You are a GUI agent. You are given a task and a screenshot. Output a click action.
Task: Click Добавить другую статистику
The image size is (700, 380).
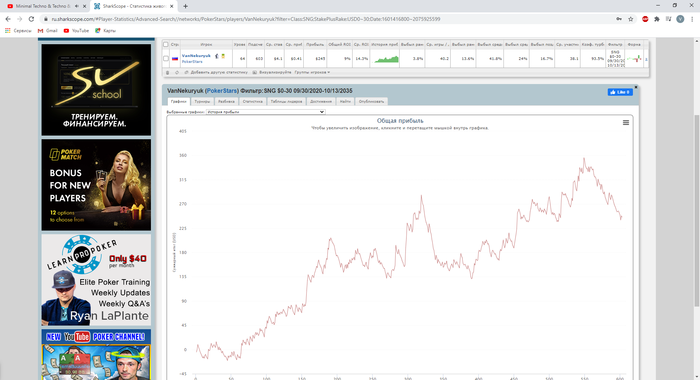click(216, 72)
